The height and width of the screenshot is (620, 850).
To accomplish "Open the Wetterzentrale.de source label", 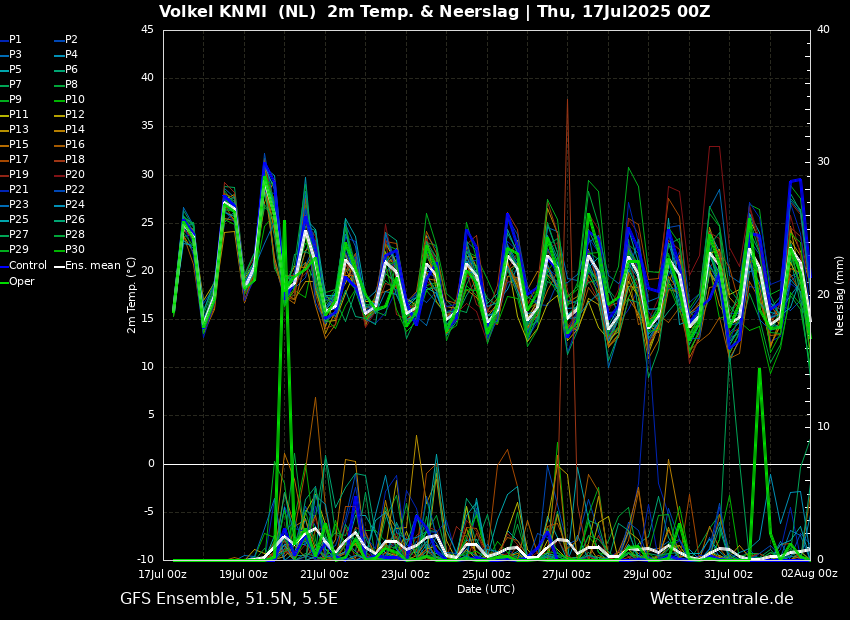I will [x=722, y=599].
